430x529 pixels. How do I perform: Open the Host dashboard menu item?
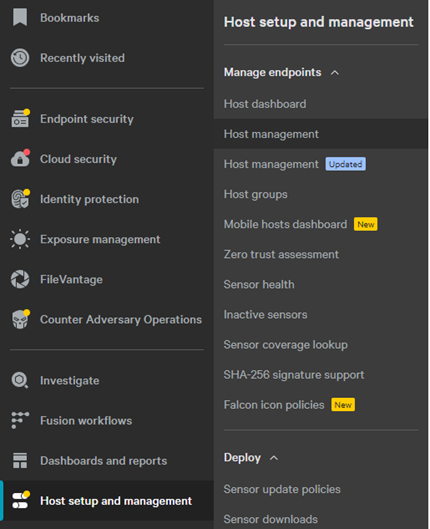[265, 104]
